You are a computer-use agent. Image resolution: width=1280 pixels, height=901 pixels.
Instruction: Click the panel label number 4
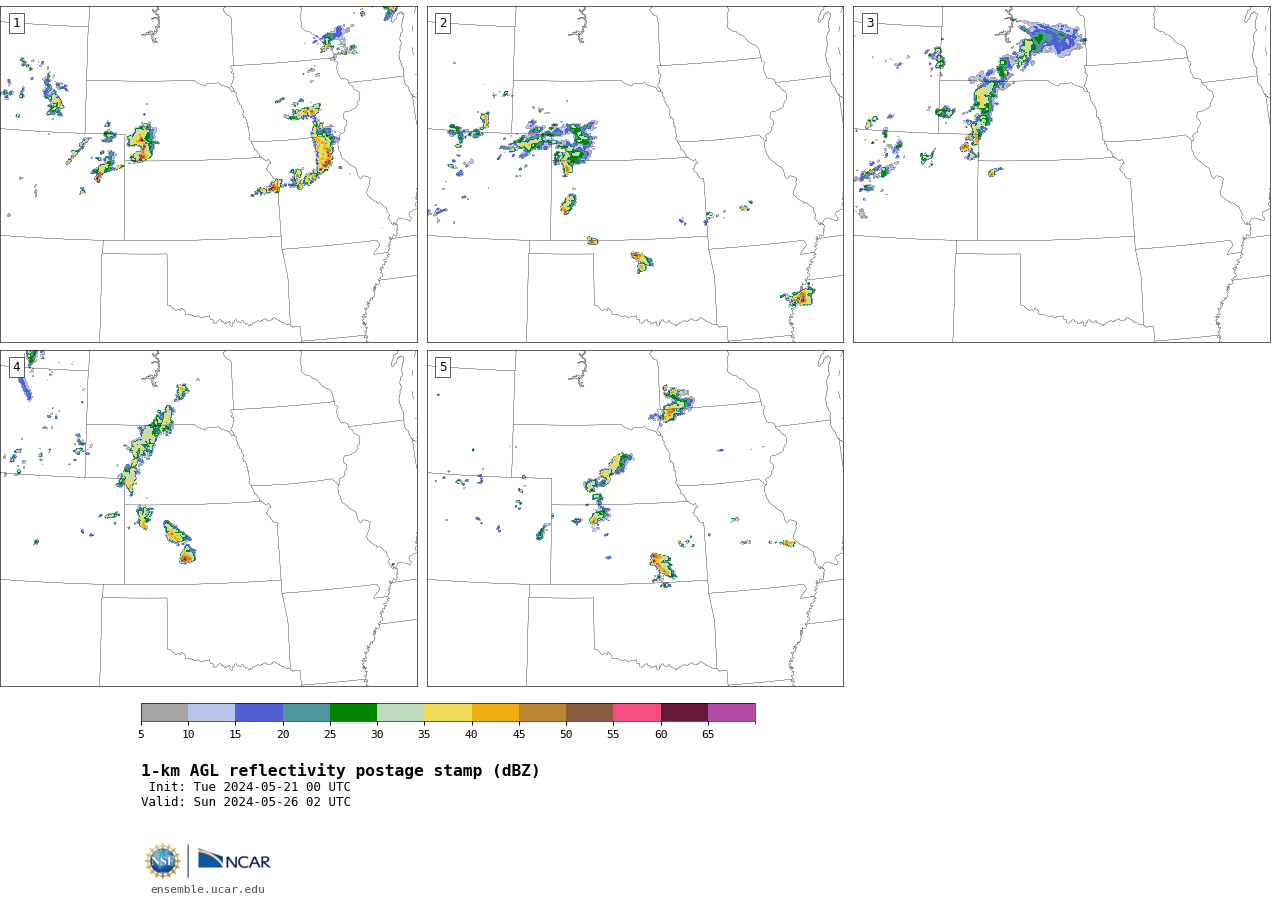(x=16, y=367)
